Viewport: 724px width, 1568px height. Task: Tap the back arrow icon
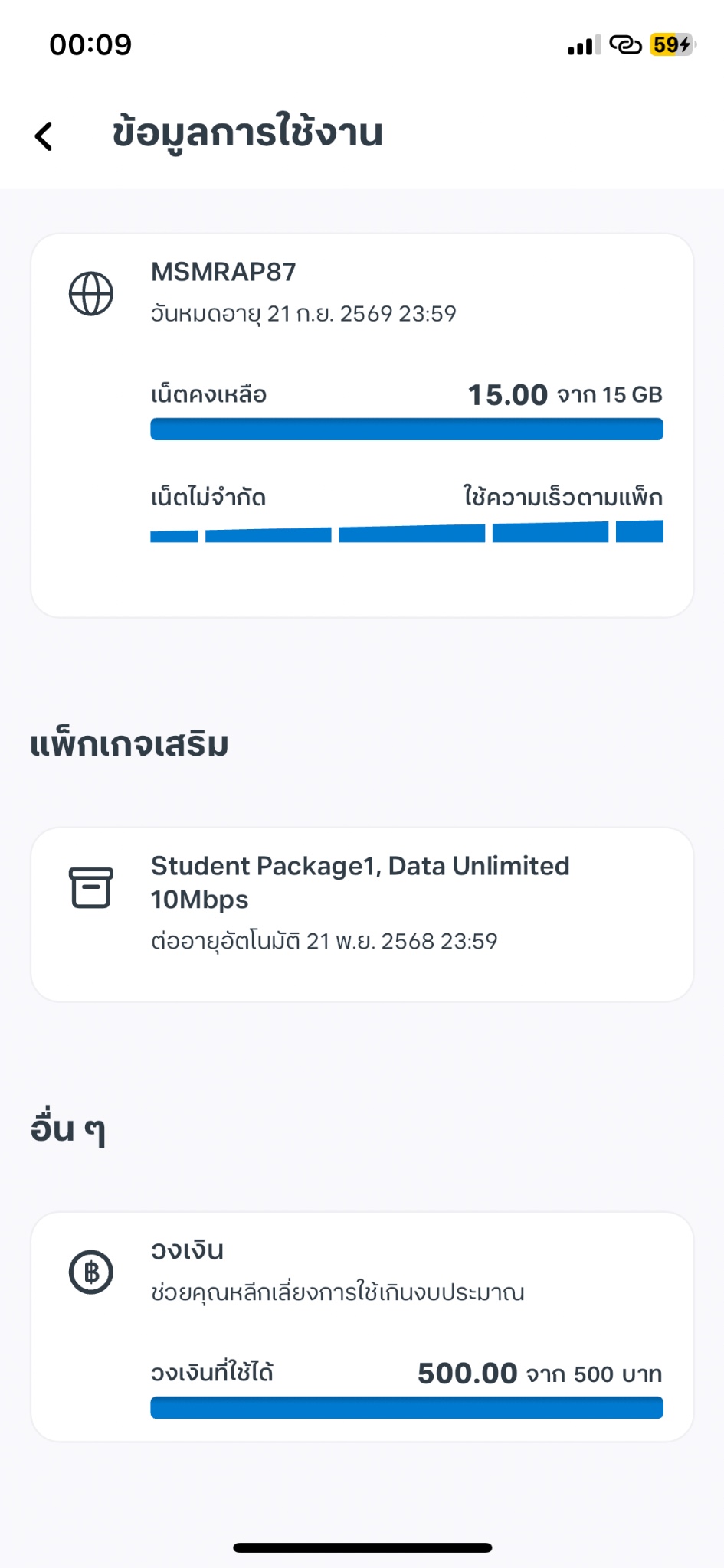pos(44,136)
